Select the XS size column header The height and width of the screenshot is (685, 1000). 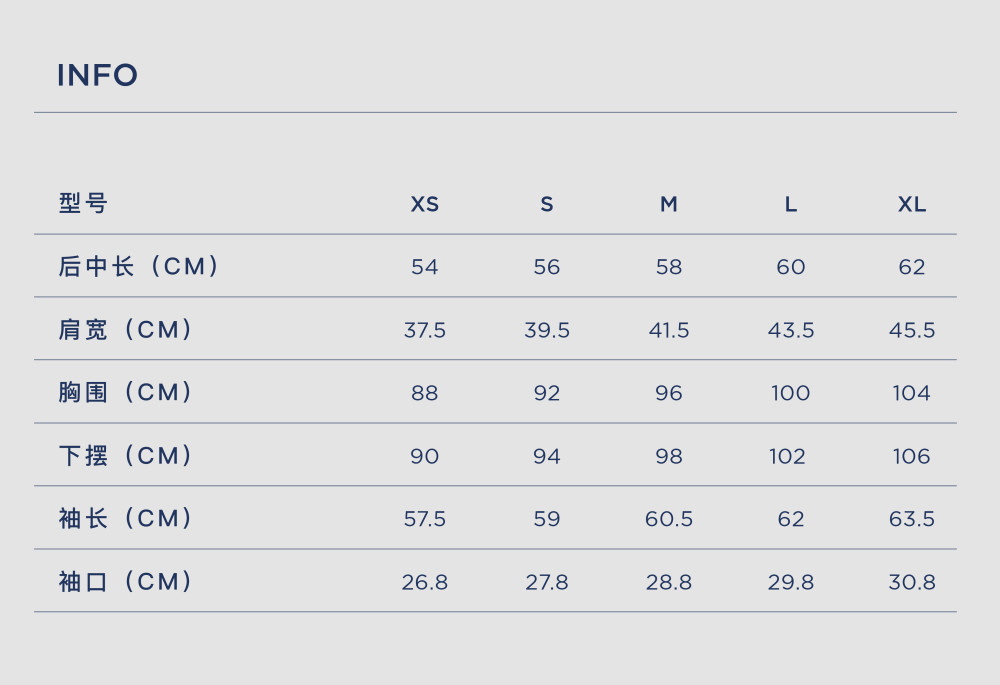[425, 204]
